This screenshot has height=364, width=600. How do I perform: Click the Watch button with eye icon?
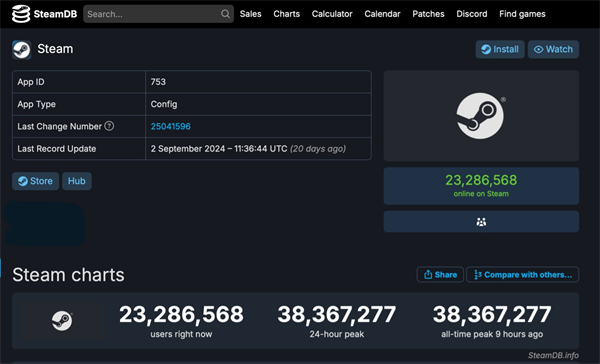point(553,49)
